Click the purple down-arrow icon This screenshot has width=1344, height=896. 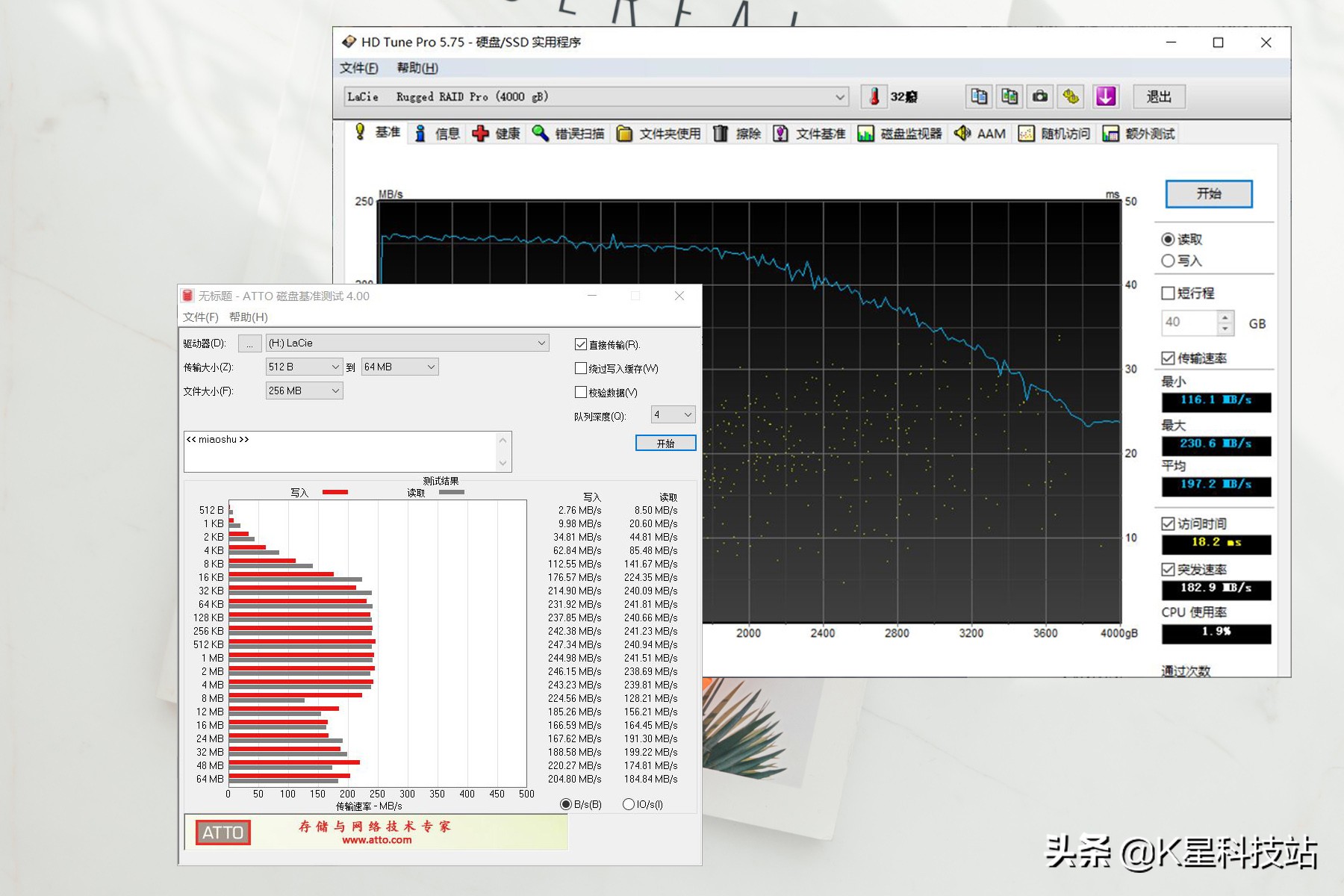[1105, 96]
